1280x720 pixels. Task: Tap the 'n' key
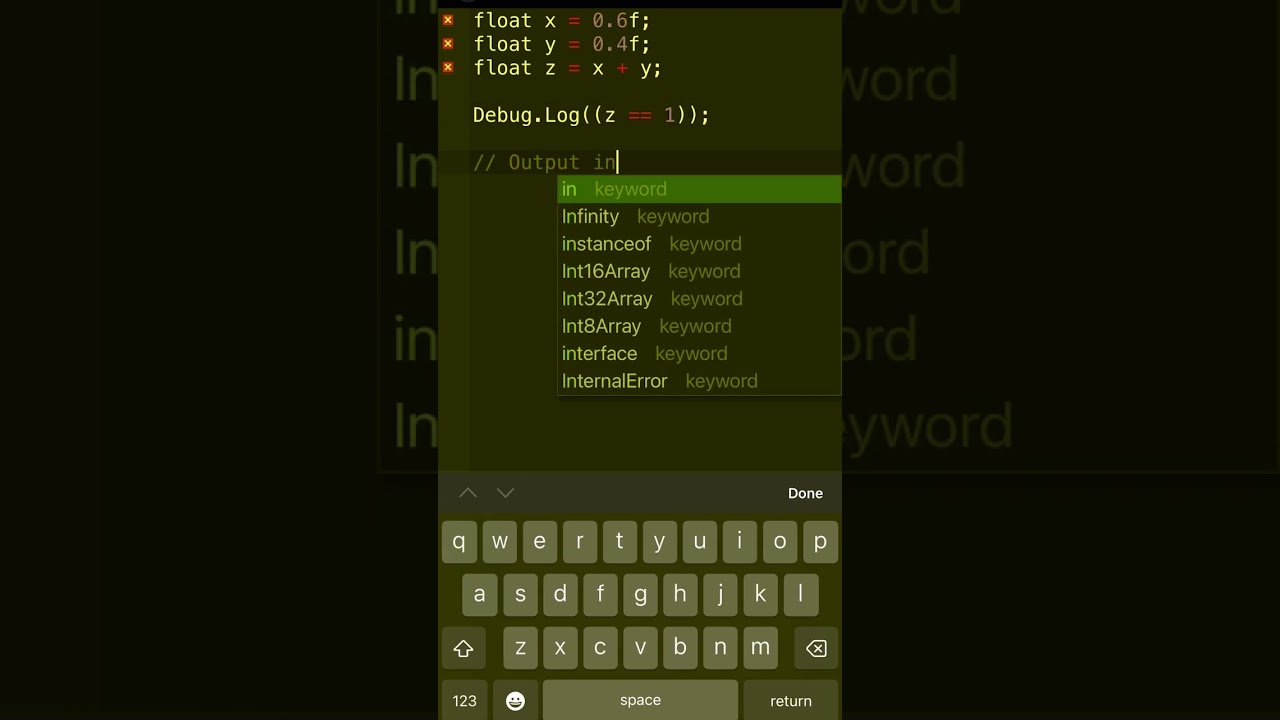(x=720, y=648)
